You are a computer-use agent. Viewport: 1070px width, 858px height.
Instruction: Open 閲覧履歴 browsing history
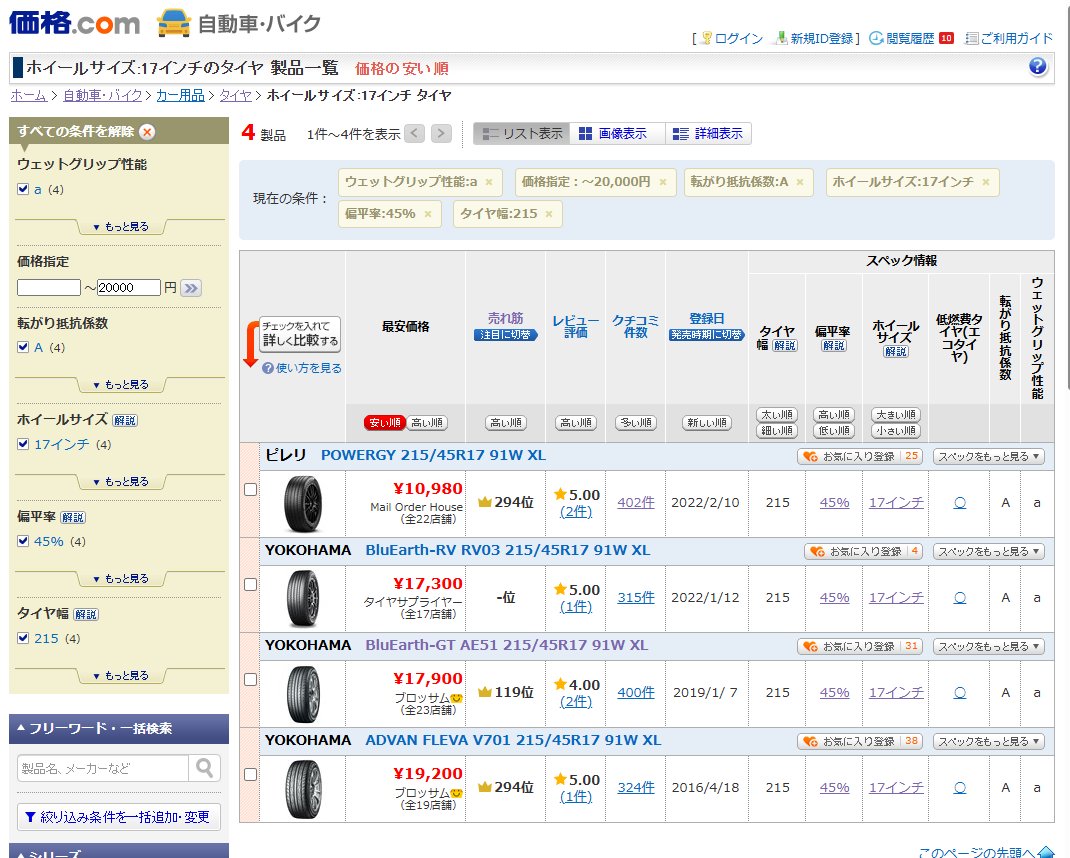[910, 38]
